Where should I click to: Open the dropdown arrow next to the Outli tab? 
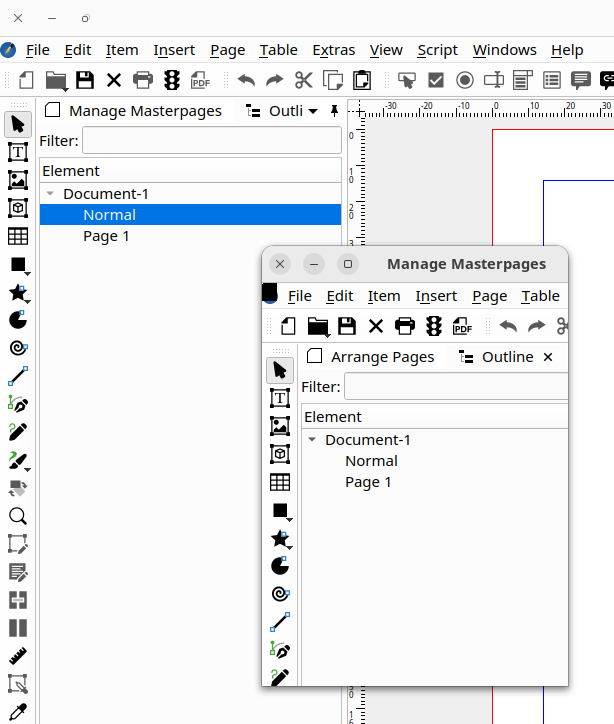(x=312, y=111)
